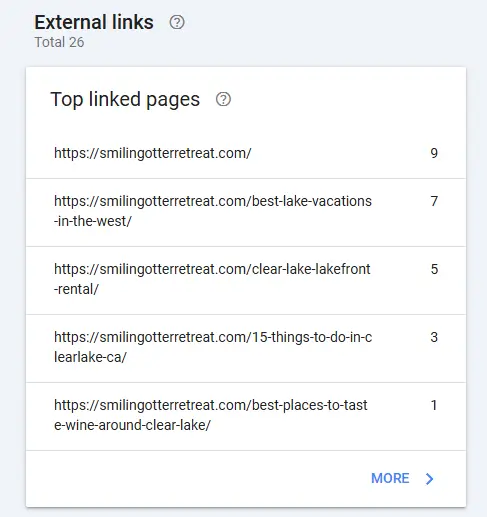
Task: Click the wrapped "learlake-ca/" URL line
Action: pyautogui.click(x=90, y=357)
